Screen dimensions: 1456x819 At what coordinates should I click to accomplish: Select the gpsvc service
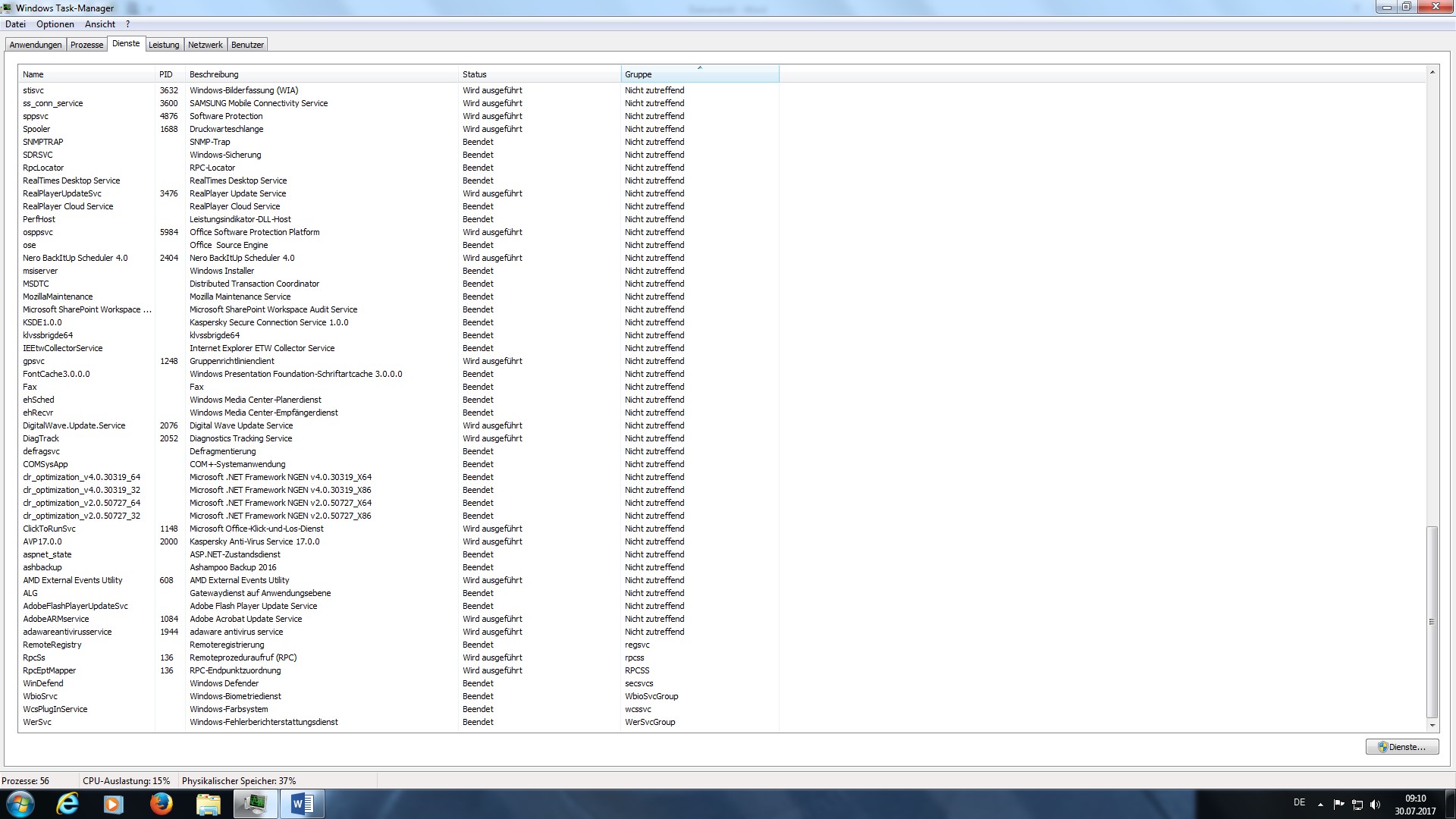(x=398, y=361)
